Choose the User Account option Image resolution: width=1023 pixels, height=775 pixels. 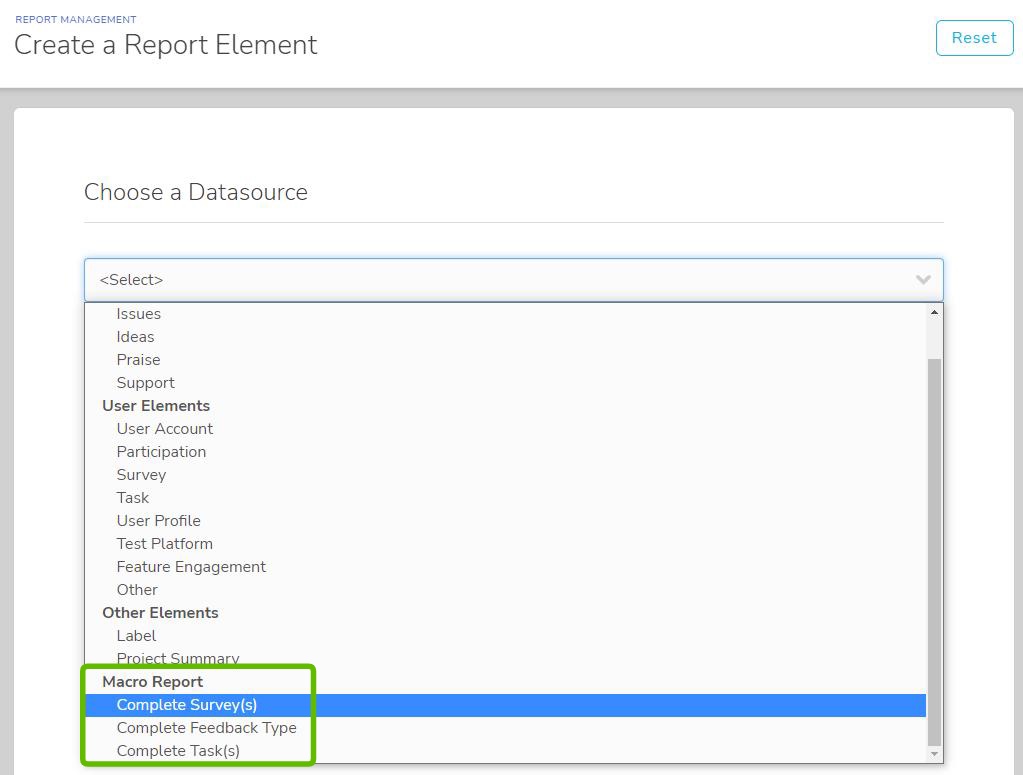pyautogui.click(x=164, y=429)
